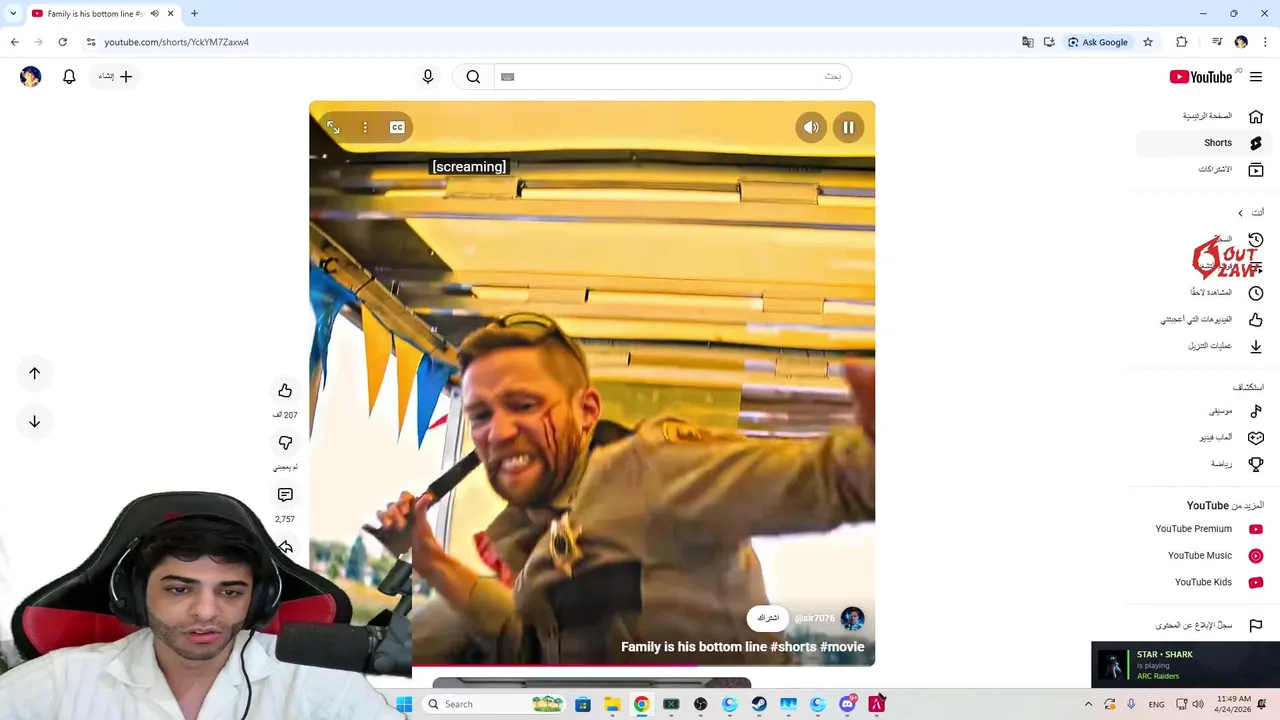Click the YouTube logo

[1203, 77]
